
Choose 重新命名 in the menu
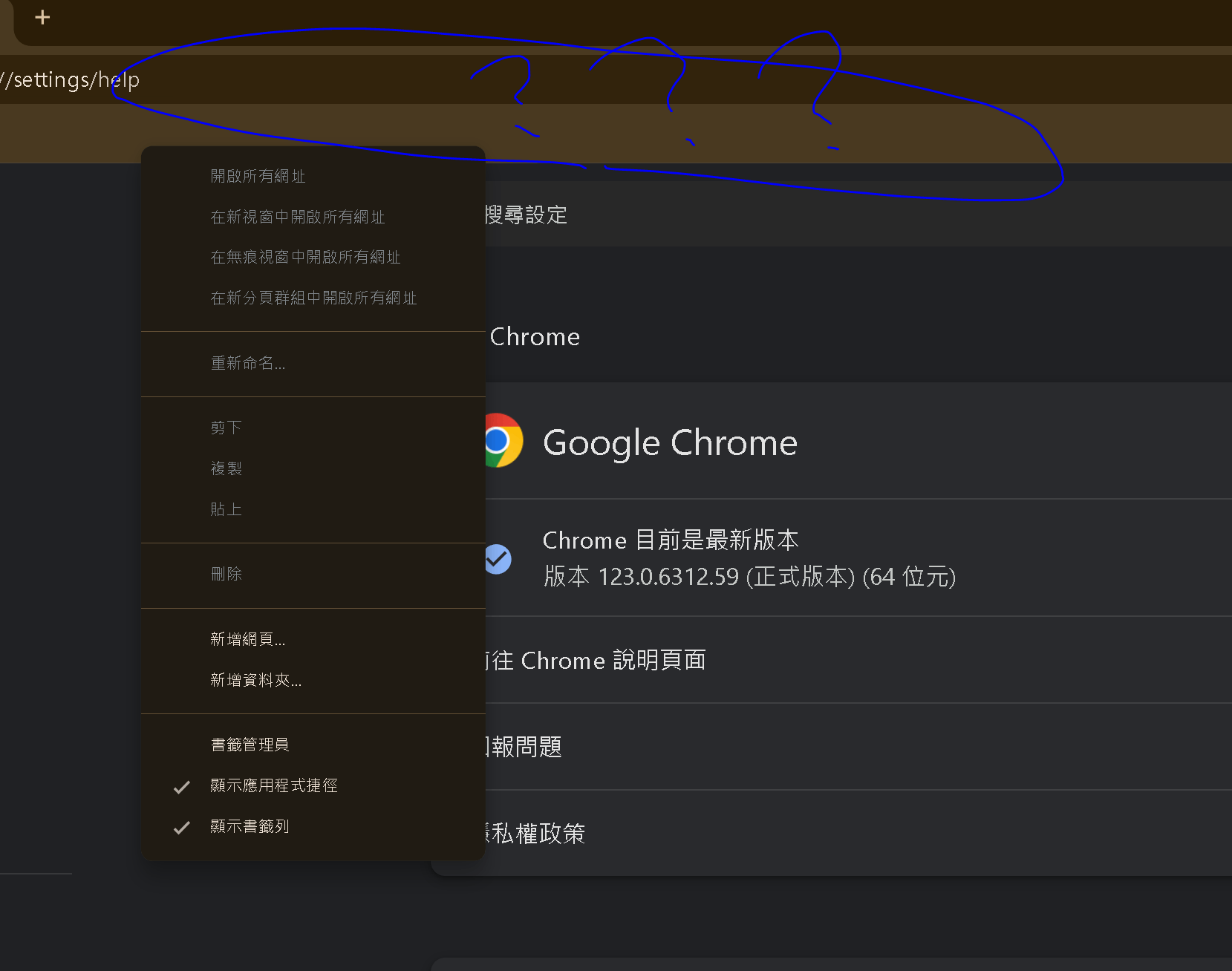pos(247,363)
